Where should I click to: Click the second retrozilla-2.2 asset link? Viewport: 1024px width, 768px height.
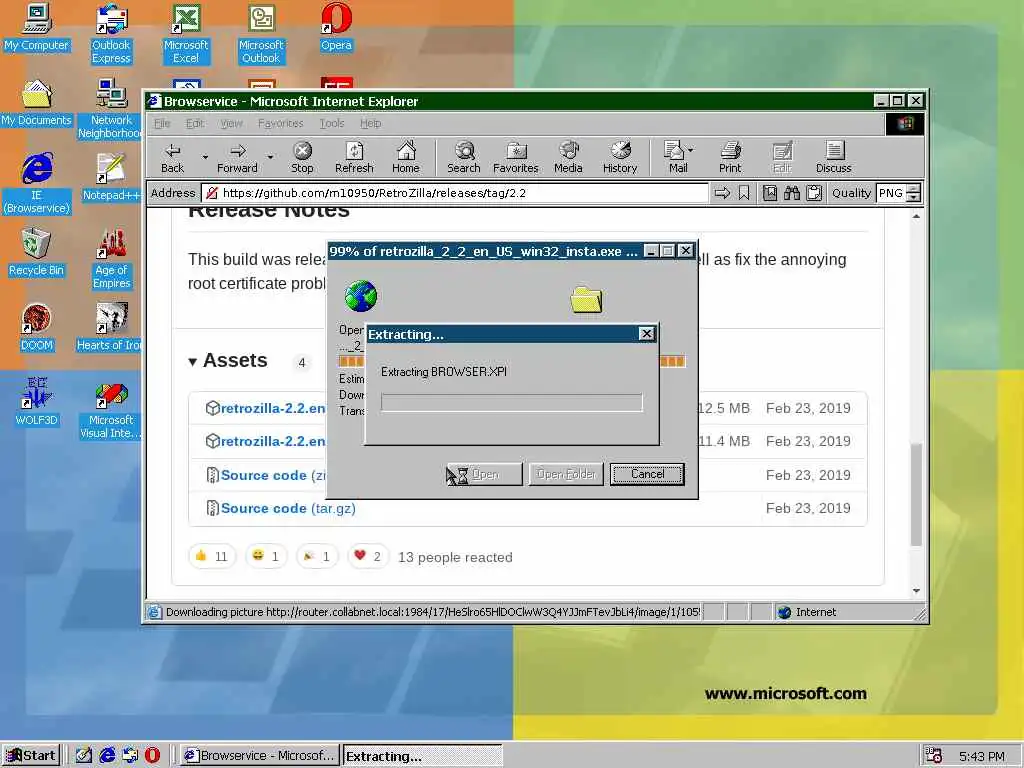pyautogui.click(x=273, y=441)
